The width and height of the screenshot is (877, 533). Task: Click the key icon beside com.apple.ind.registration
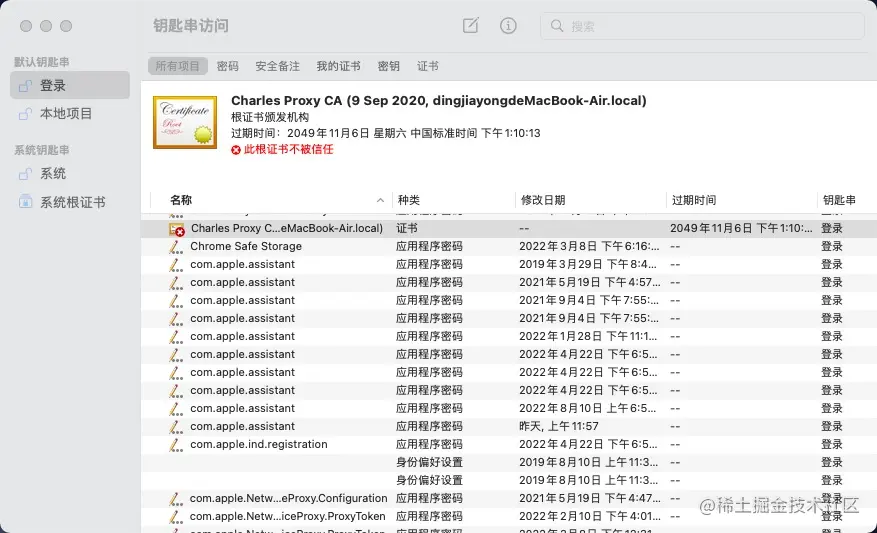pos(176,445)
